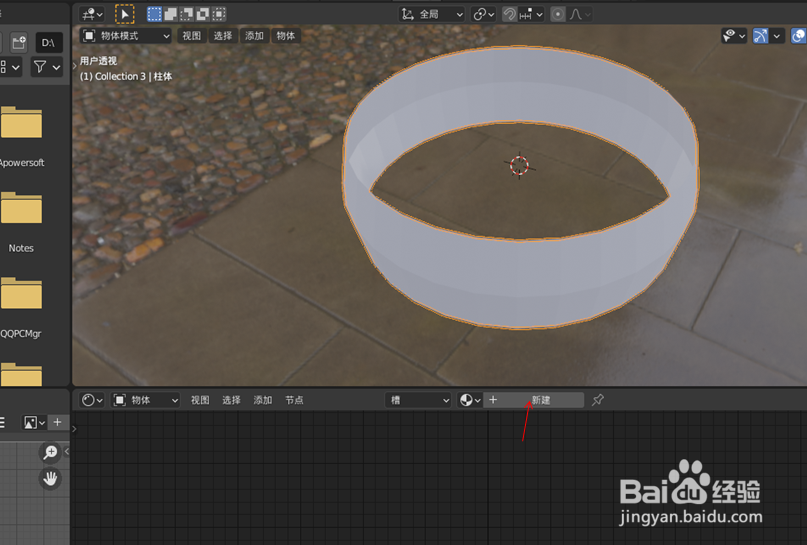Image resolution: width=807 pixels, height=545 pixels.
Task: Click the zoom magnifier icon in image editor
Action: (x=50, y=452)
